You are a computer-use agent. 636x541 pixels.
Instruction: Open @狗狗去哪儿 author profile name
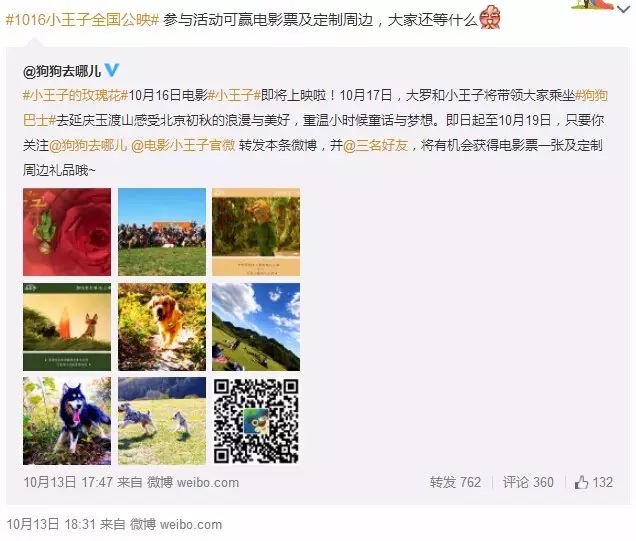(62, 71)
